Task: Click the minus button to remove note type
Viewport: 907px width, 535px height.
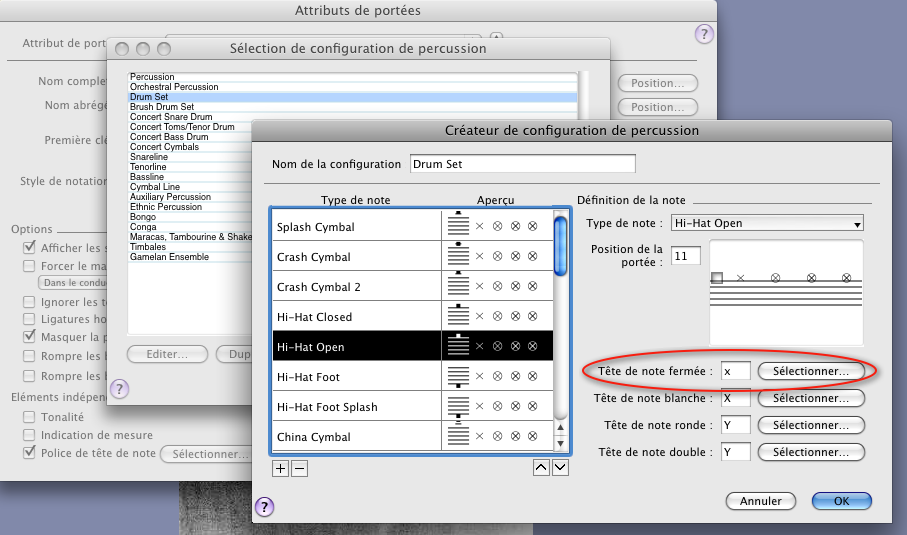Action: point(299,467)
